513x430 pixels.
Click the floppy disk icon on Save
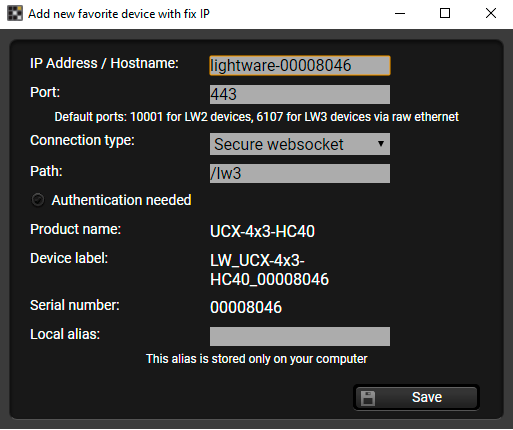click(x=368, y=398)
